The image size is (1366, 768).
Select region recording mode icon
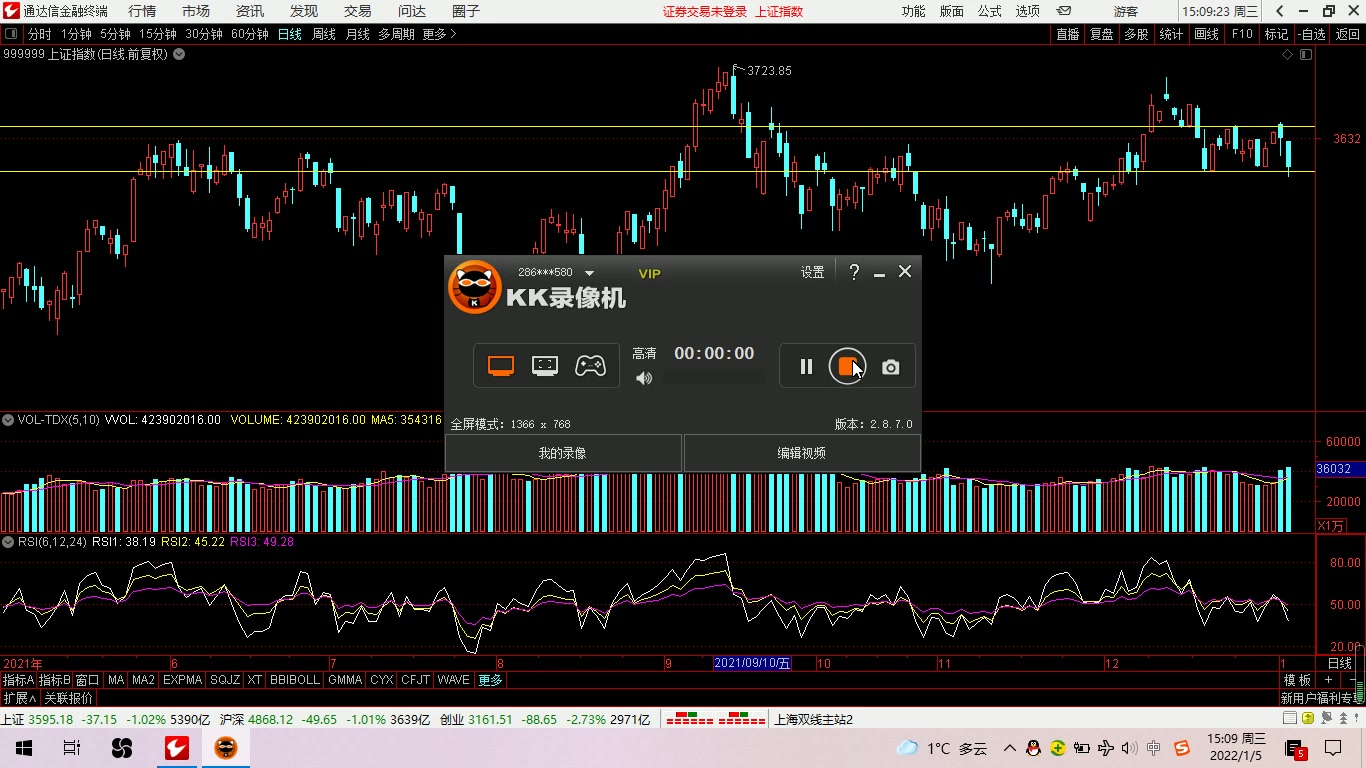[x=544, y=366]
